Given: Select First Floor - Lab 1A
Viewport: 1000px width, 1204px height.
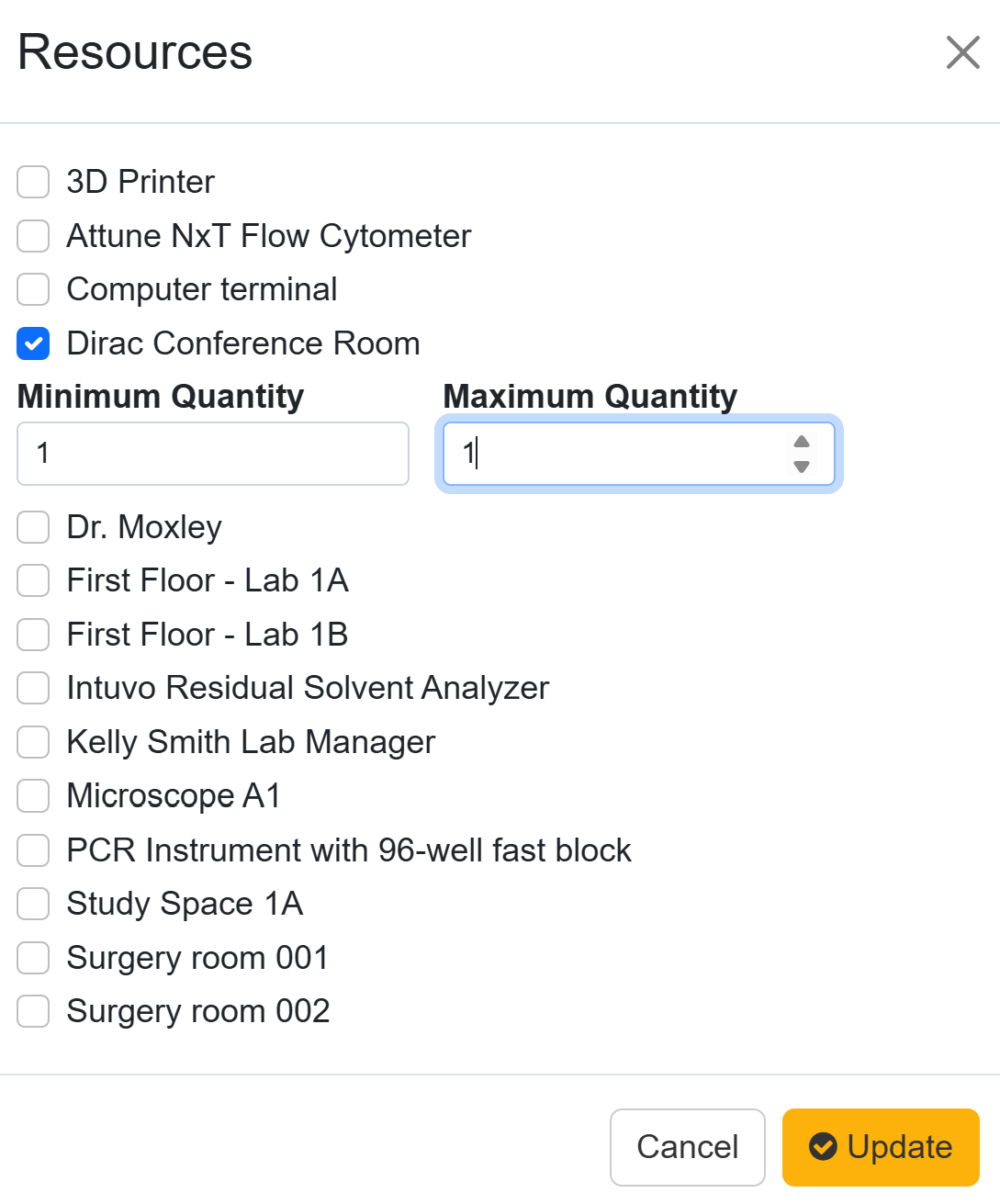Looking at the screenshot, I should point(33,580).
